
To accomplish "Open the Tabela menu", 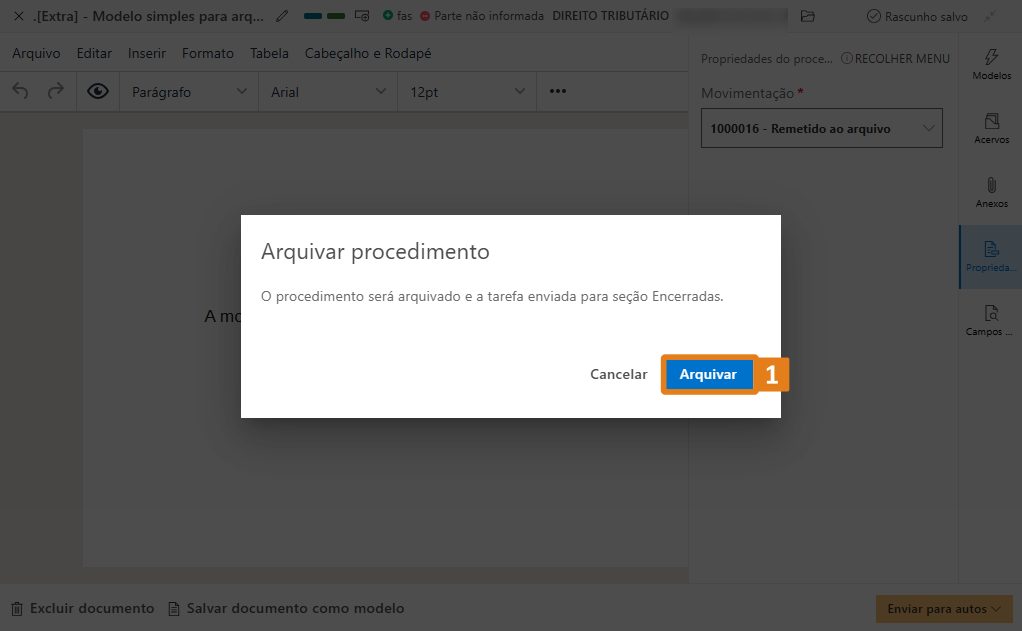I will tap(268, 53).
